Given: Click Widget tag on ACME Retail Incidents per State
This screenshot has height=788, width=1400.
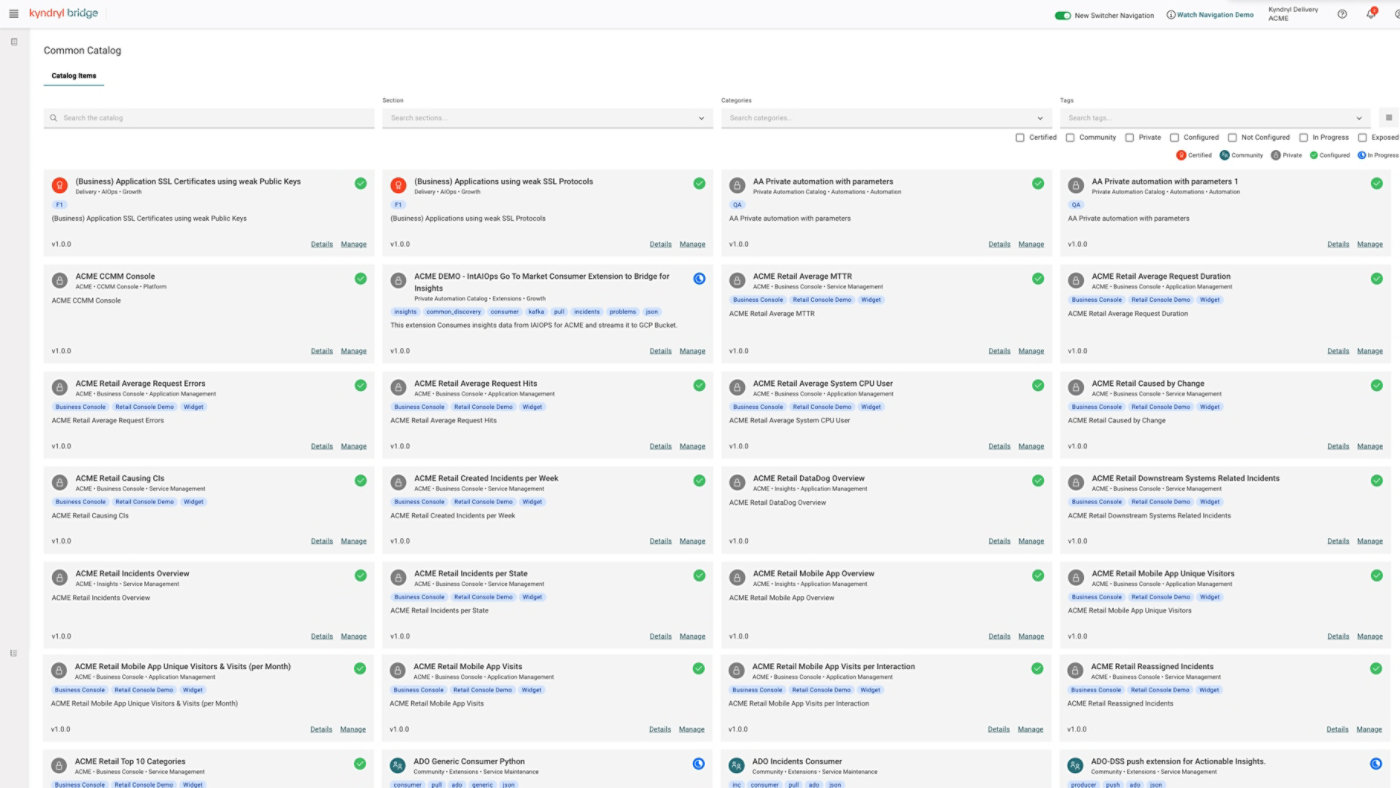Looking at the screenshot, I should click(532, 597).
